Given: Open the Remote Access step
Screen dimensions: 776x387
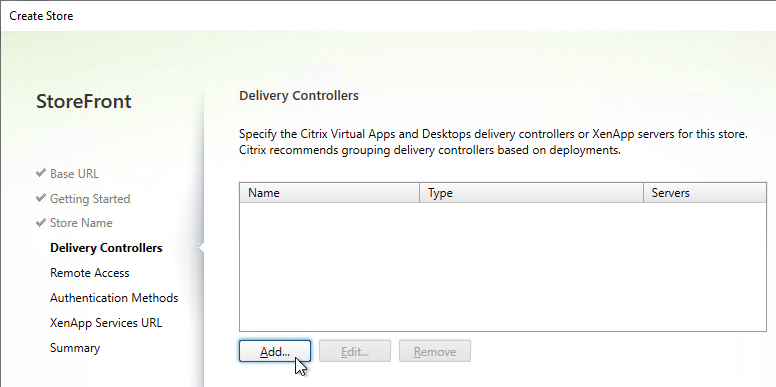Looking at the screenshot, I should pos(90,273).
